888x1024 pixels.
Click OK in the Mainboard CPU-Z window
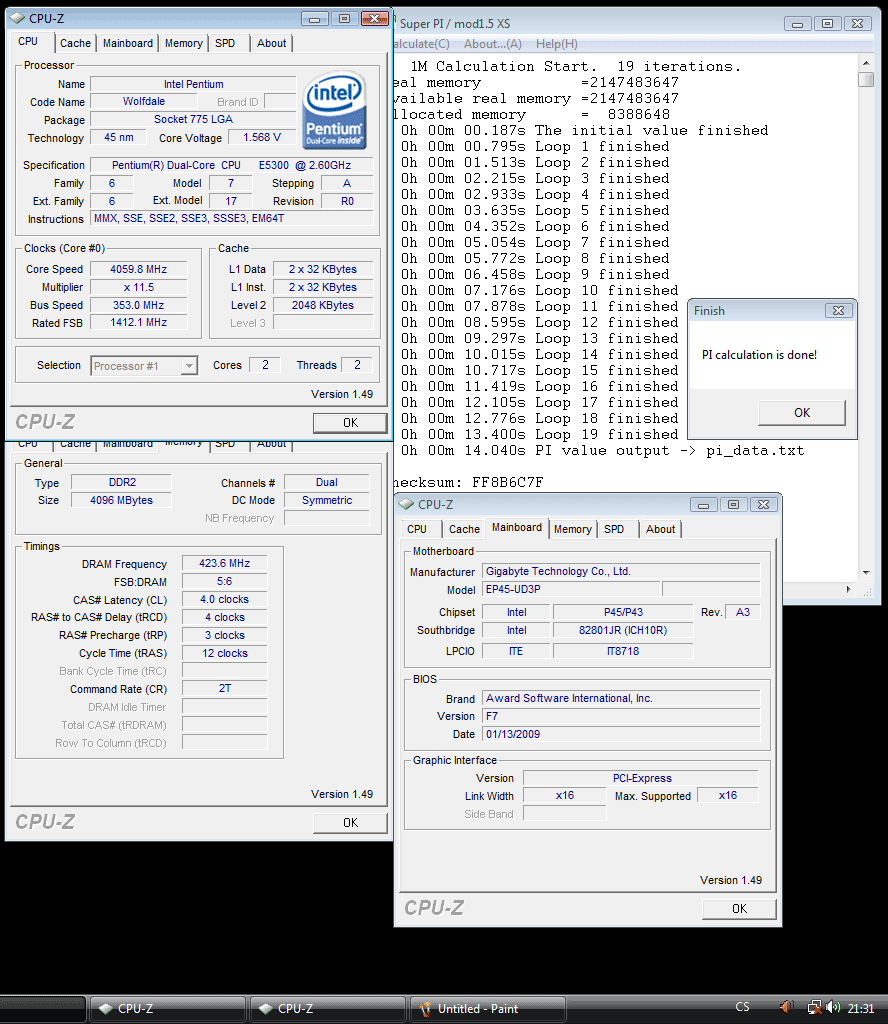739,908
